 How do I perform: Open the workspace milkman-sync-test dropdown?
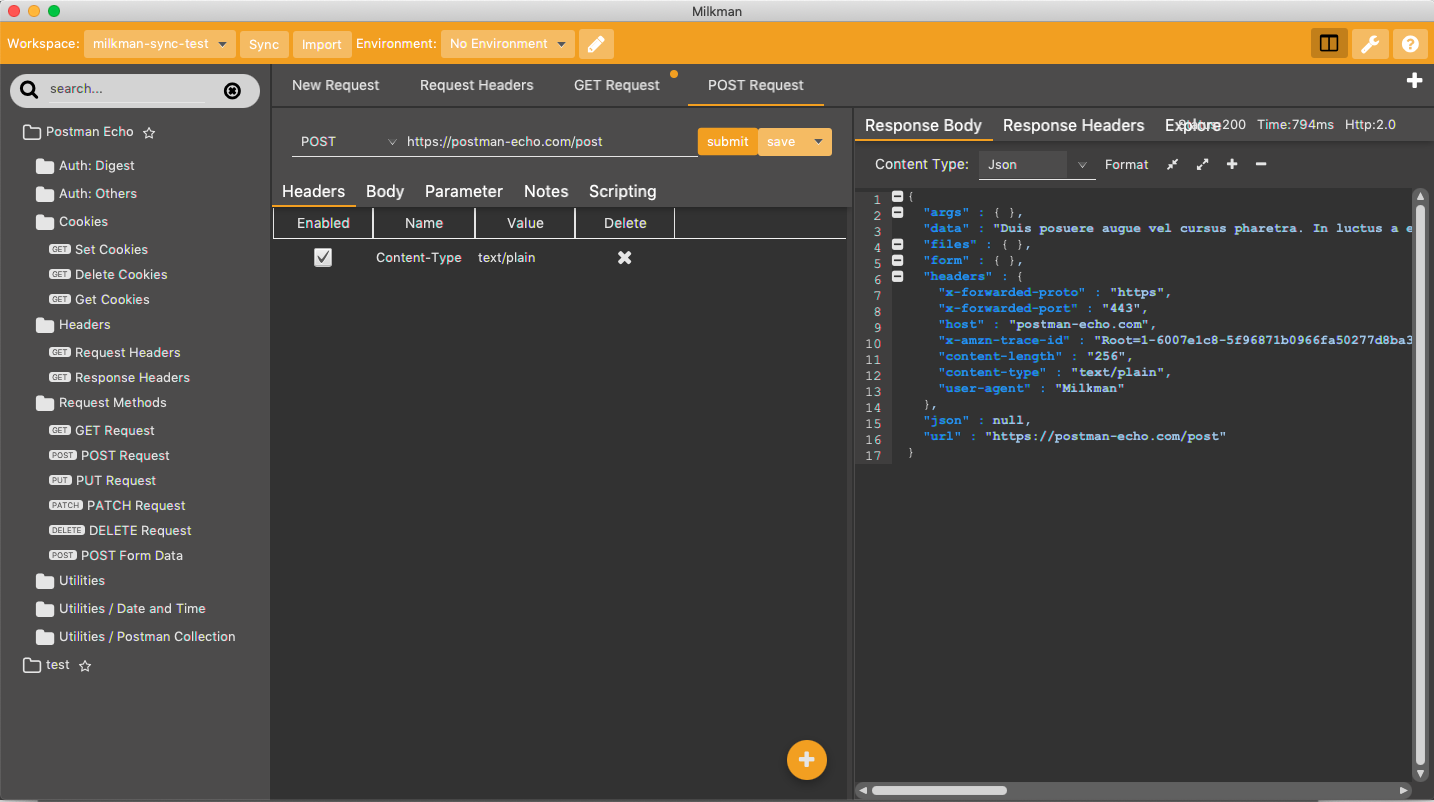pyautogui.click(x=160, y=44)
